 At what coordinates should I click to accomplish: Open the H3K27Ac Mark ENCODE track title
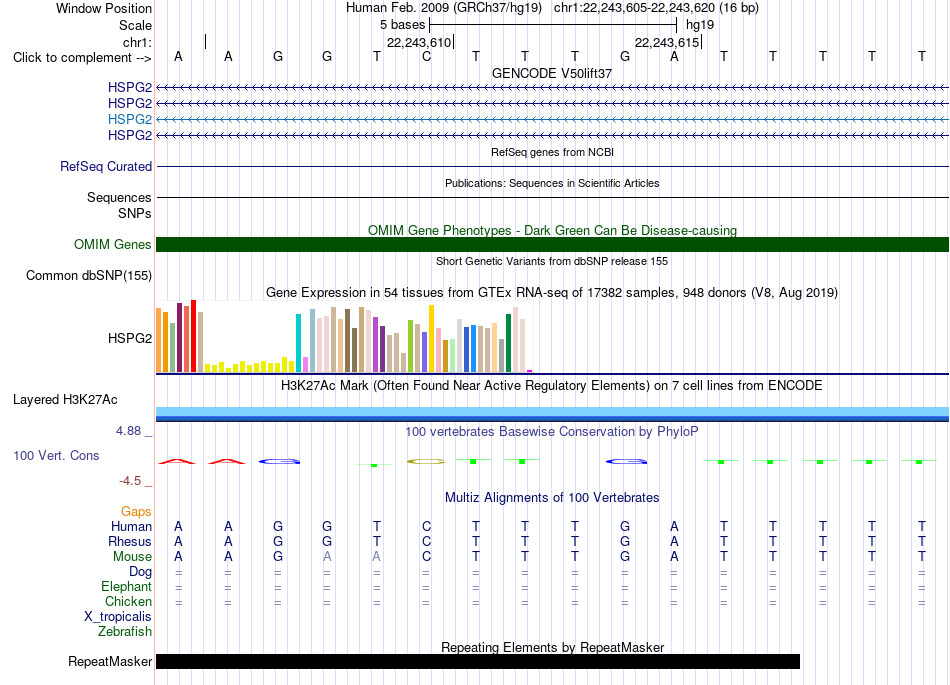552,386
